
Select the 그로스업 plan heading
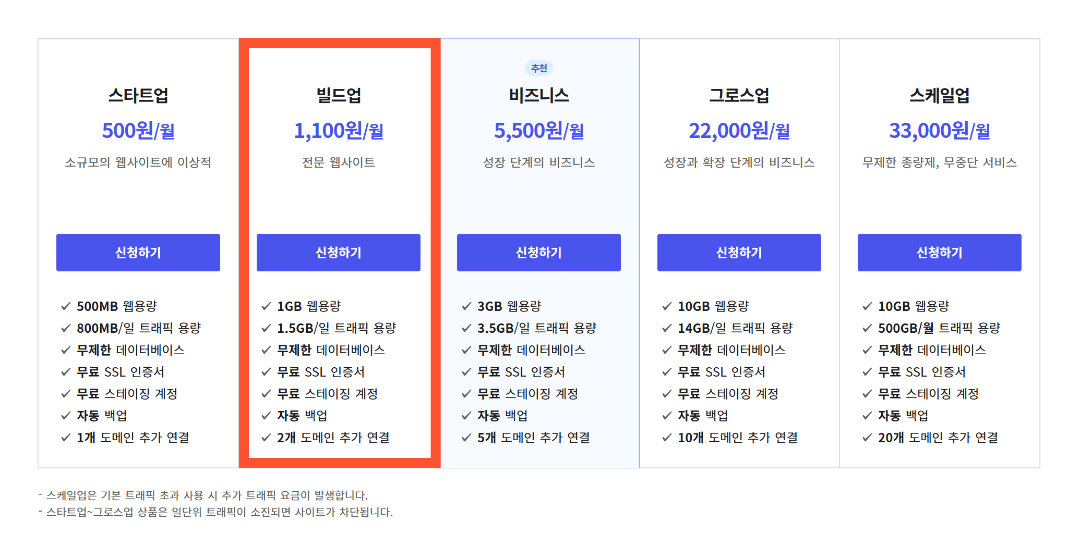[x=739, y=95]
